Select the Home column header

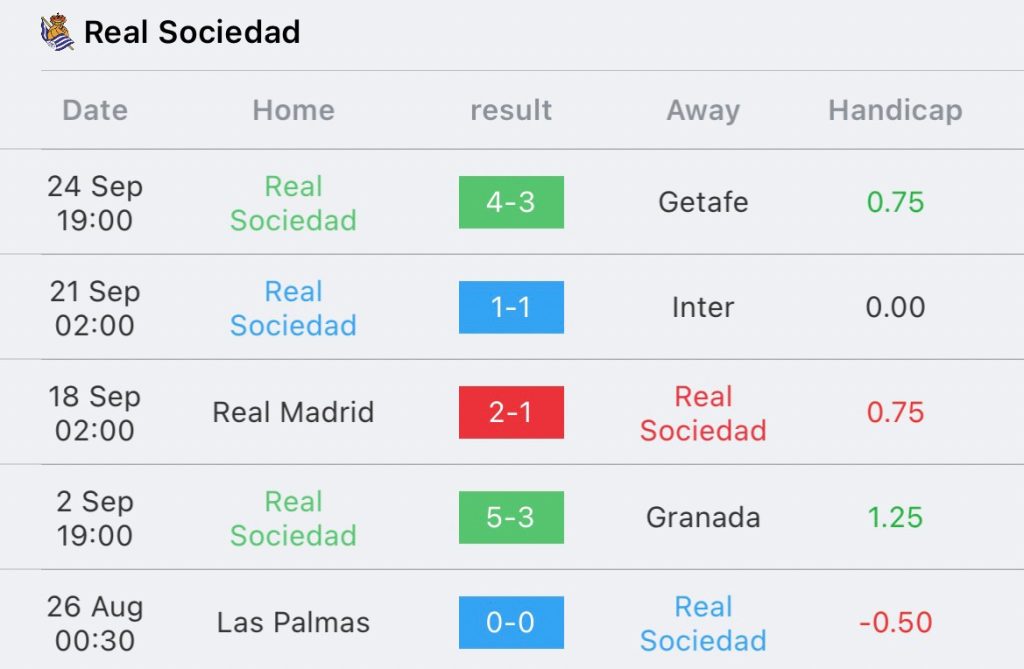[293, 110]
